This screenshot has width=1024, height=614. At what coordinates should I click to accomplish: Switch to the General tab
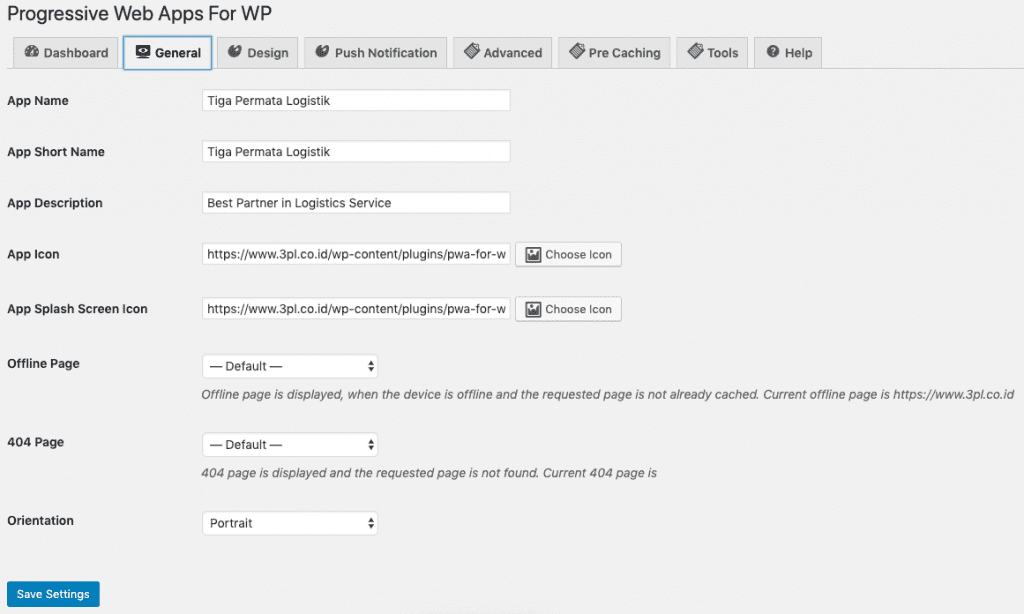pyautogui.click(x=168, y=53)
